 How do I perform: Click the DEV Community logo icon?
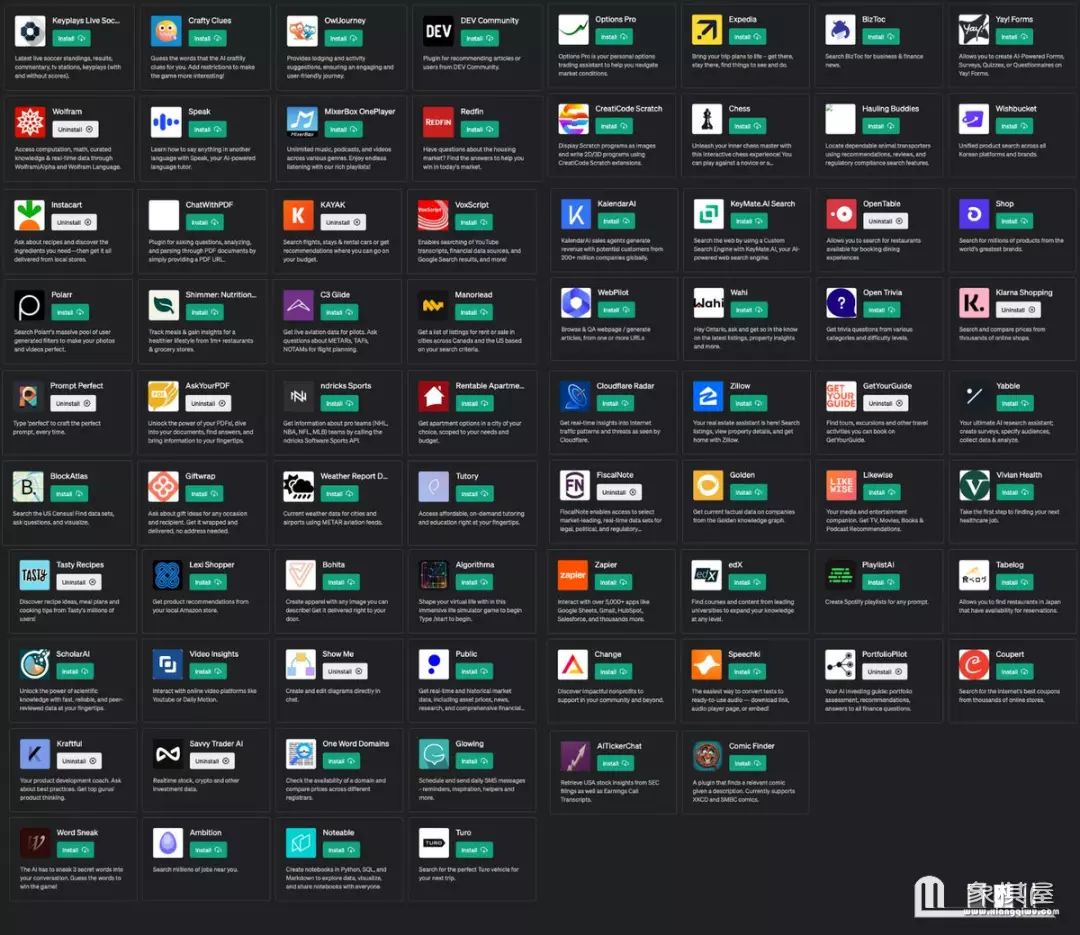coord(438,31)
